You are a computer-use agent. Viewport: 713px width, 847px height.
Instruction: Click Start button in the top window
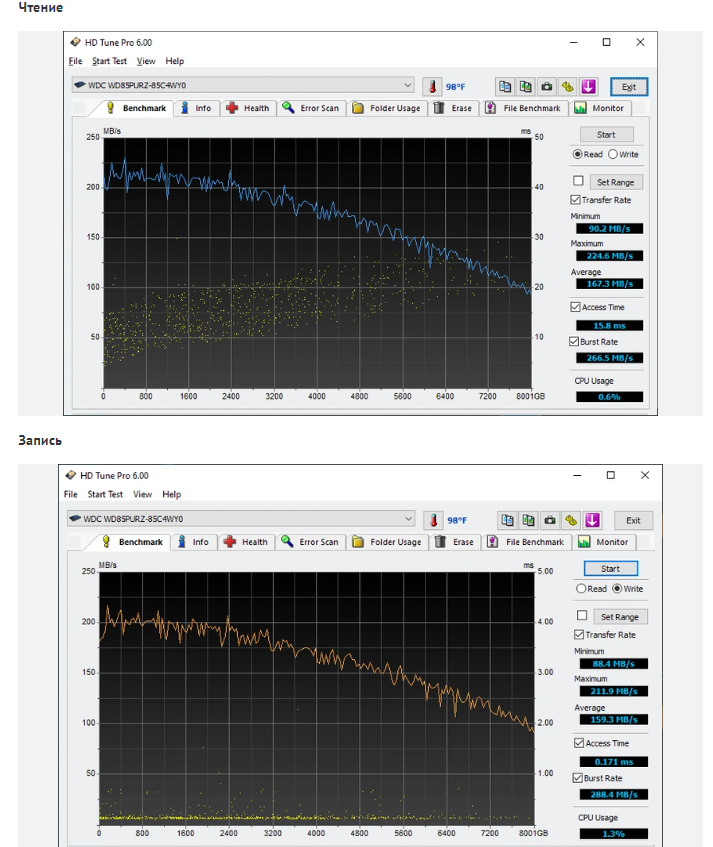(606, 135)
